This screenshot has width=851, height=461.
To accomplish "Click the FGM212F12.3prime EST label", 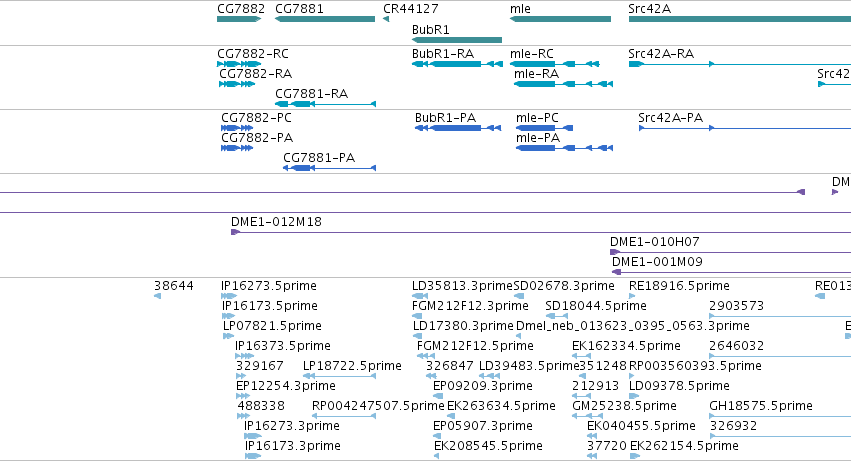I will (x=470, y=306).
